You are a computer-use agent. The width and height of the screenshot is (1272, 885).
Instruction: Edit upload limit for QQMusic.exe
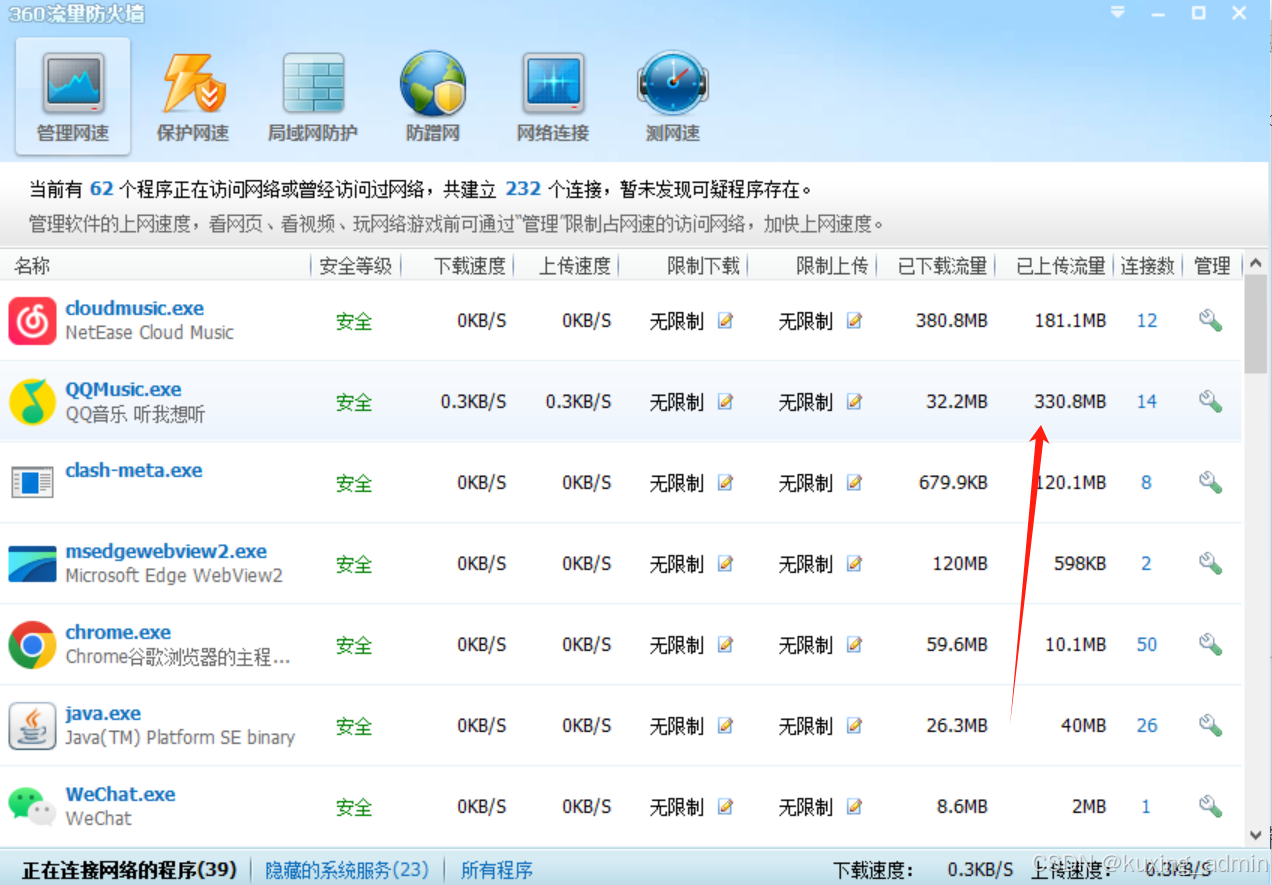click(854, 402)
